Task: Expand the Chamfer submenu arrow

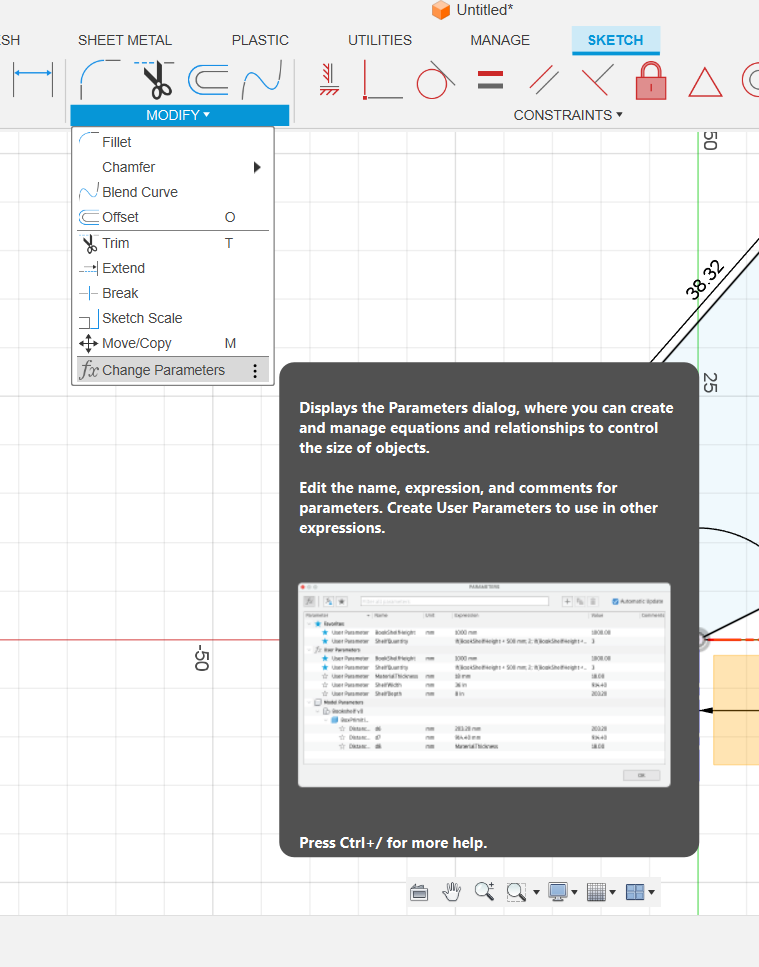Action: [257, 167]
